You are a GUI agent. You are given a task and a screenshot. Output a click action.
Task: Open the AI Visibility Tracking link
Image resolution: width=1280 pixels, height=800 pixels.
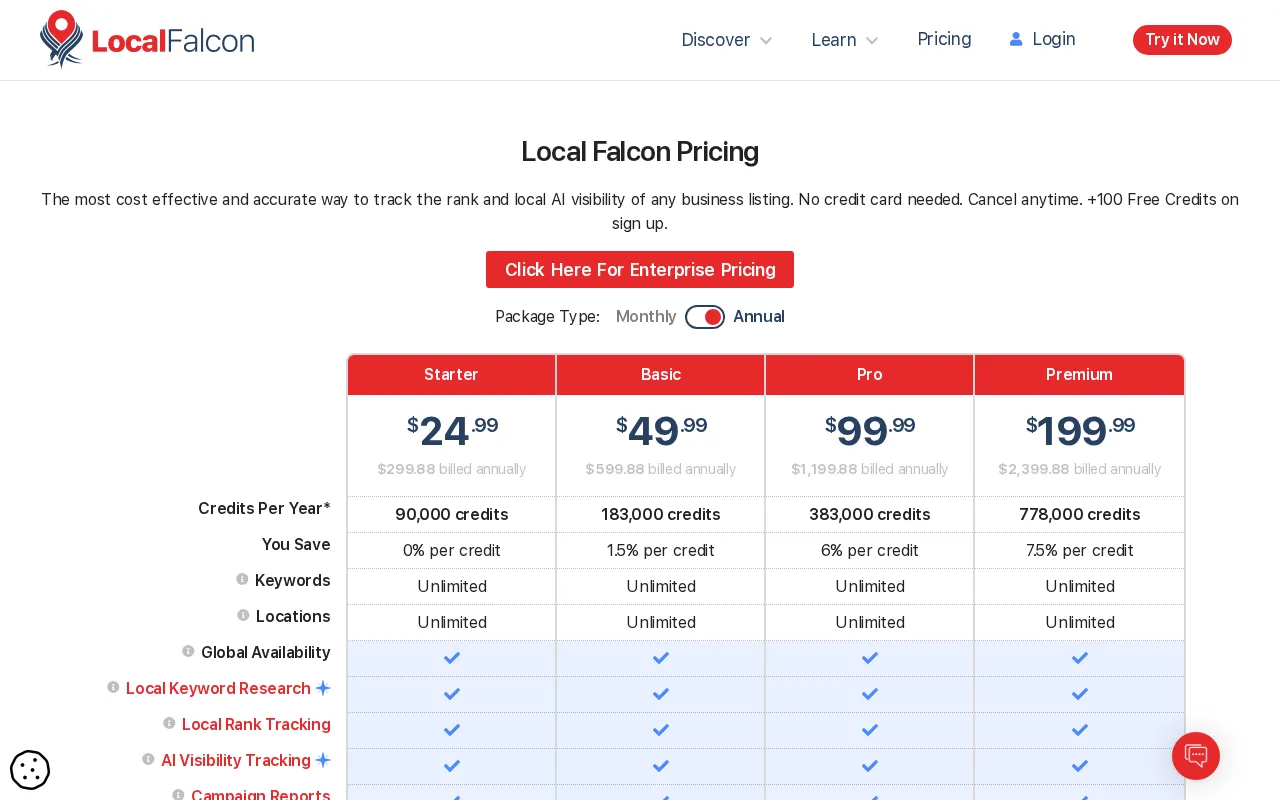click(x=236, y=760)
